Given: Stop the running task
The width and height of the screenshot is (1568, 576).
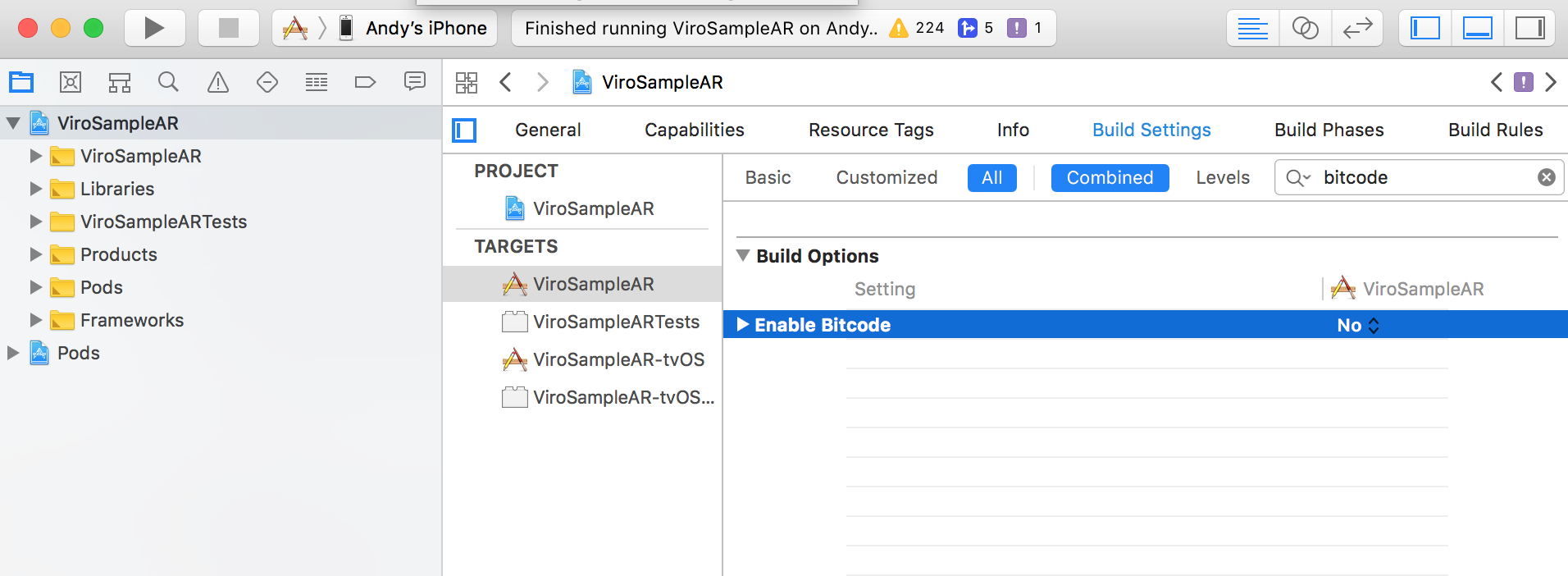Looking at the screenshot, I should [x=229, y=28].
